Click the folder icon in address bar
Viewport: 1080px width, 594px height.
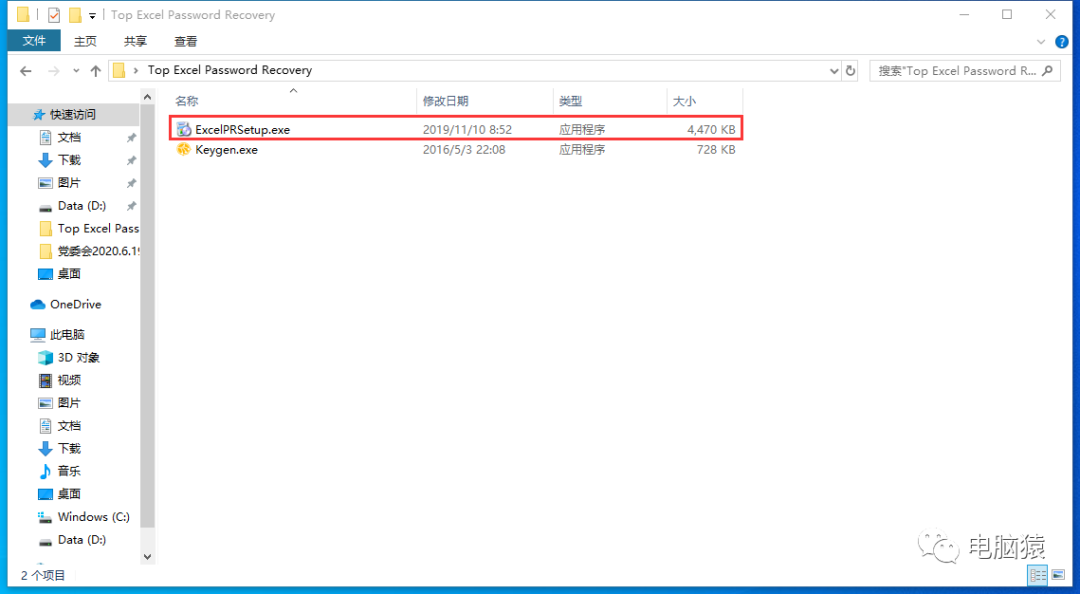click(119, 70)
